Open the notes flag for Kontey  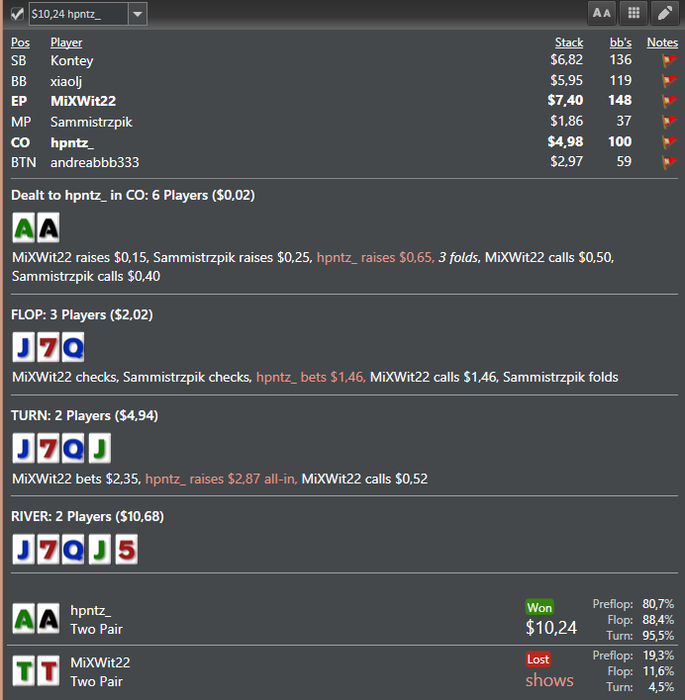click(669, 60)
